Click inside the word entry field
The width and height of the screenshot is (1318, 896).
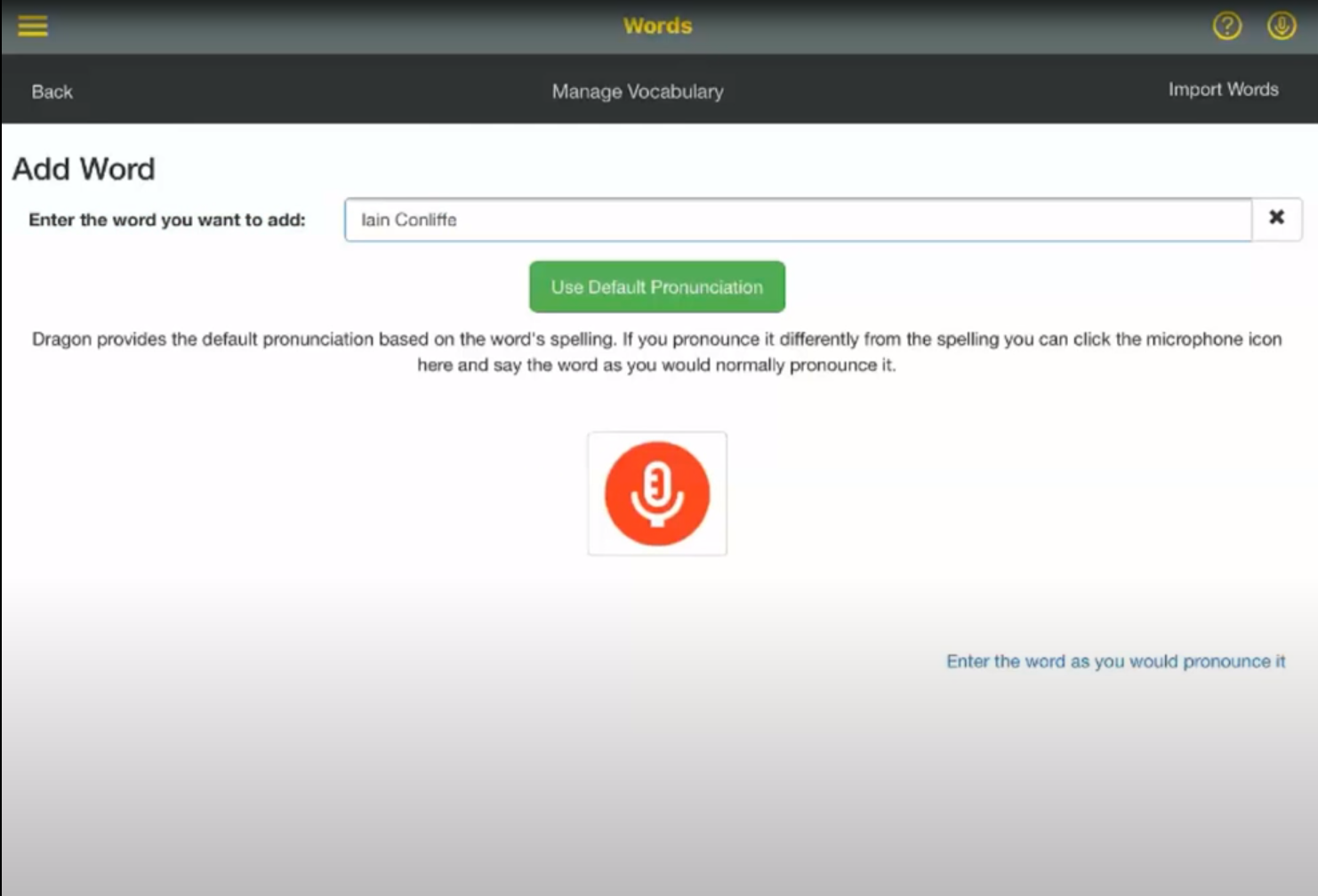pos(796,220)
